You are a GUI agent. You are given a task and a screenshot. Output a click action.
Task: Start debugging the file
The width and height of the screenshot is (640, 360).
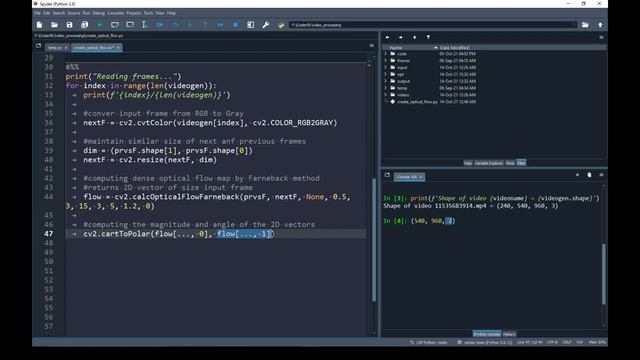coord(160,25)
